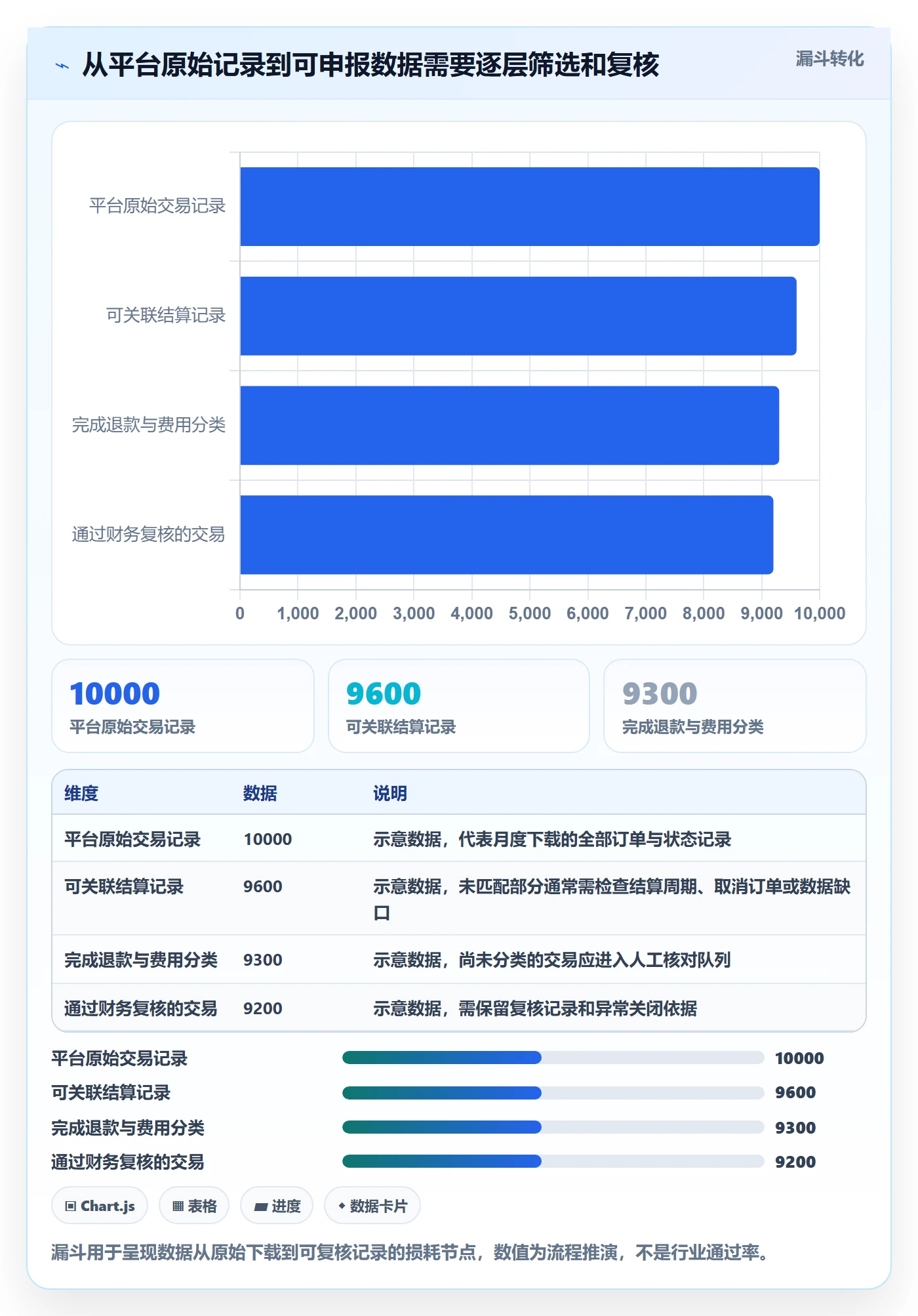
Task: Click description about 未匹配部分 and 结算周期
Action: [x=612, y=899]
